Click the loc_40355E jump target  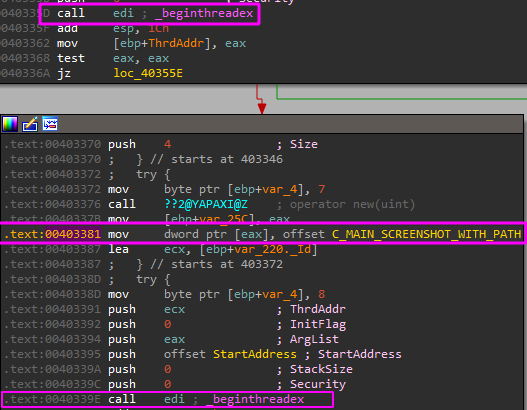[x=148, y=73]
